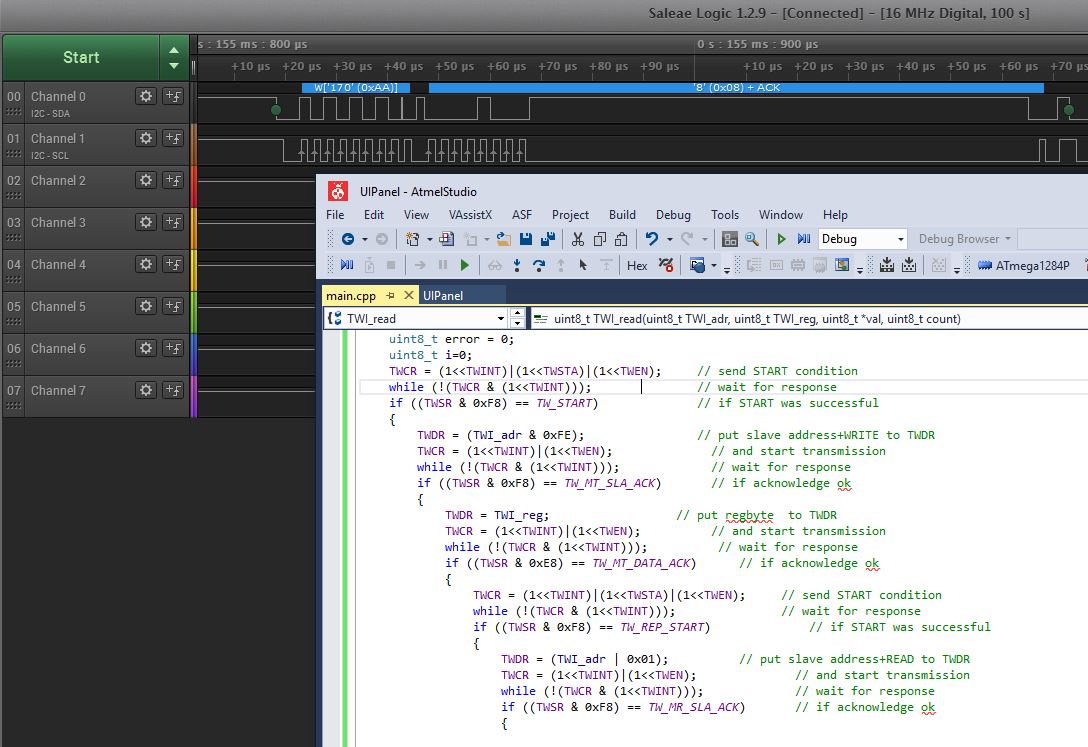
Task: Open the function member dropdown TWI_read signature
Action: click(808, 318)
